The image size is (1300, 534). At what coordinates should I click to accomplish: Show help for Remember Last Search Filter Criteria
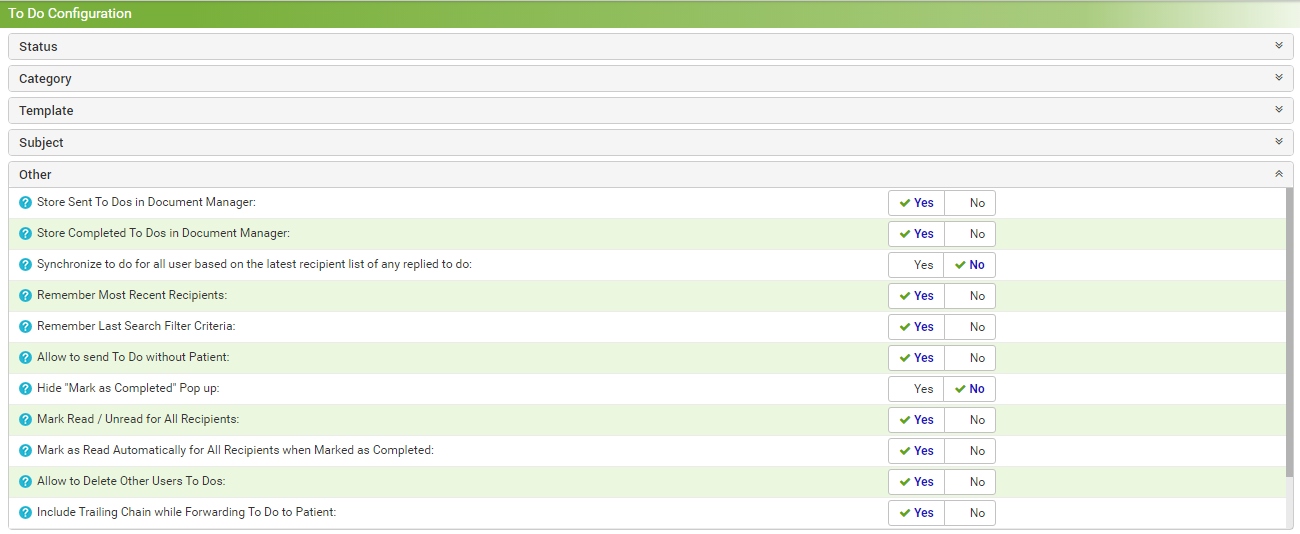[x=26, y=327]
